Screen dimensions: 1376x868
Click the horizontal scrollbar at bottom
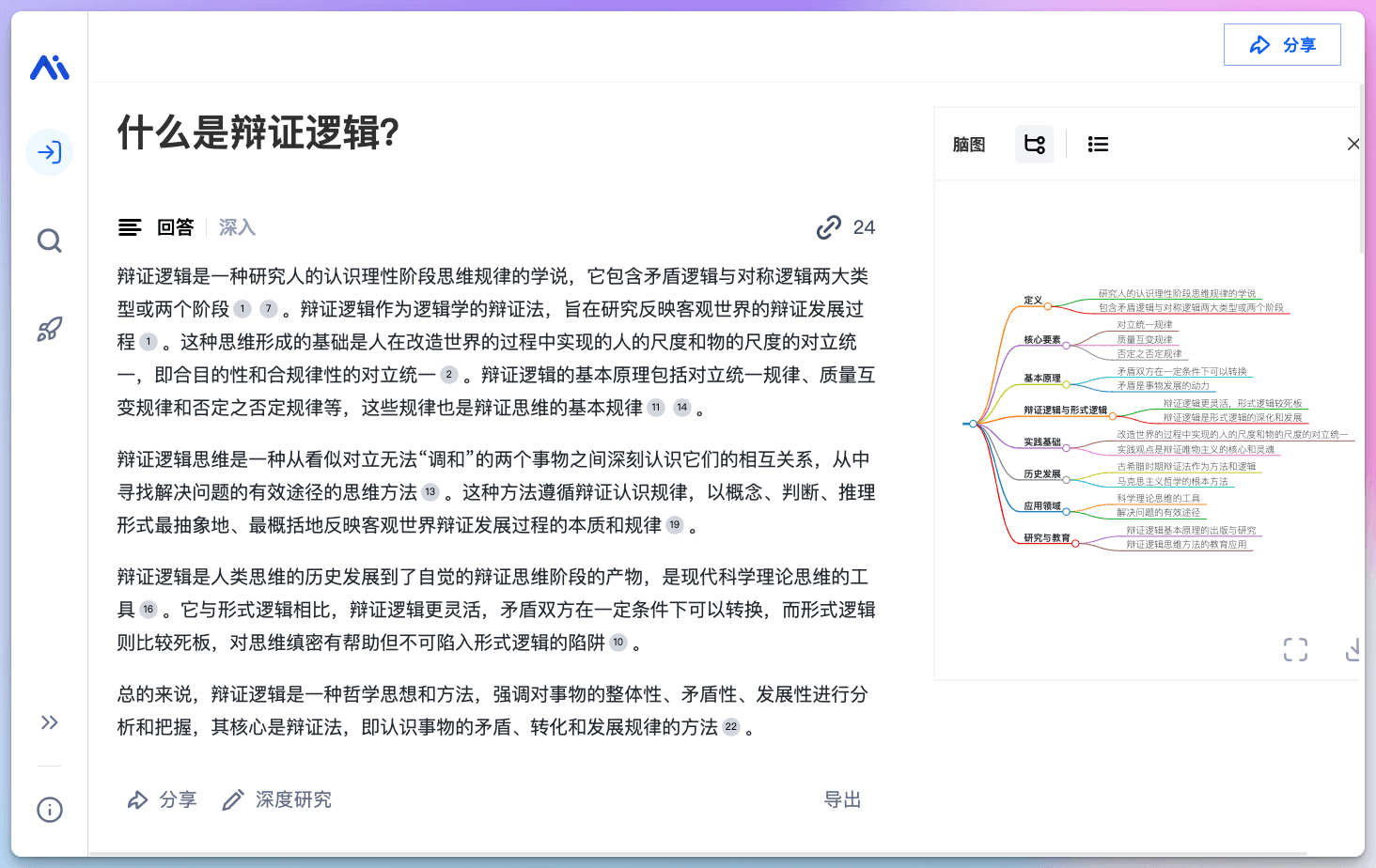point(697,854)
